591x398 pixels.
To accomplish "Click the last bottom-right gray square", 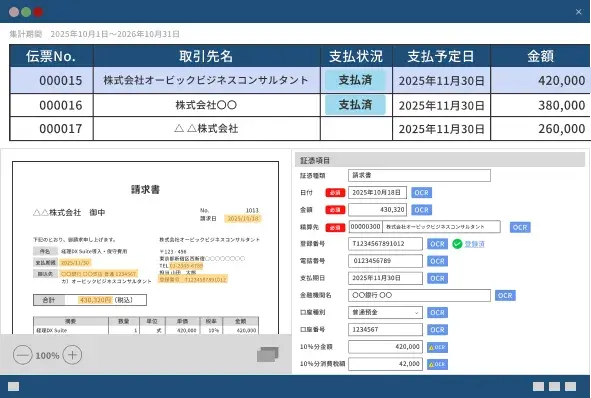I will coord(571,386).
